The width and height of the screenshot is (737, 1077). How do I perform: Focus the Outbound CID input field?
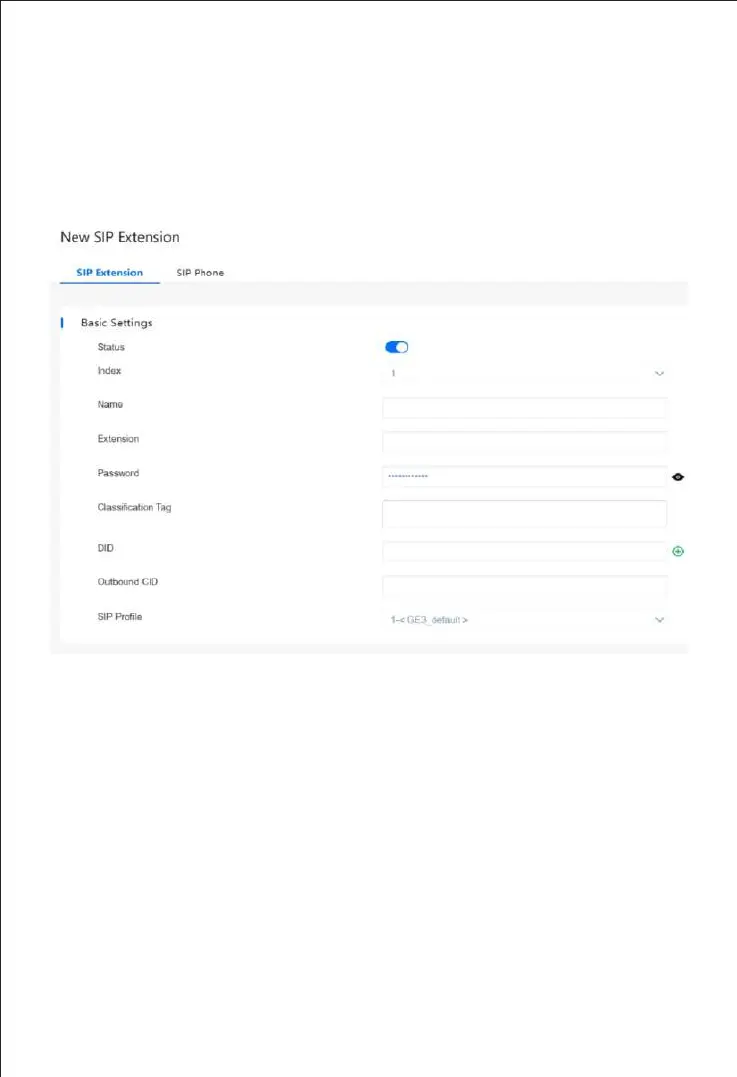[524, 585]
